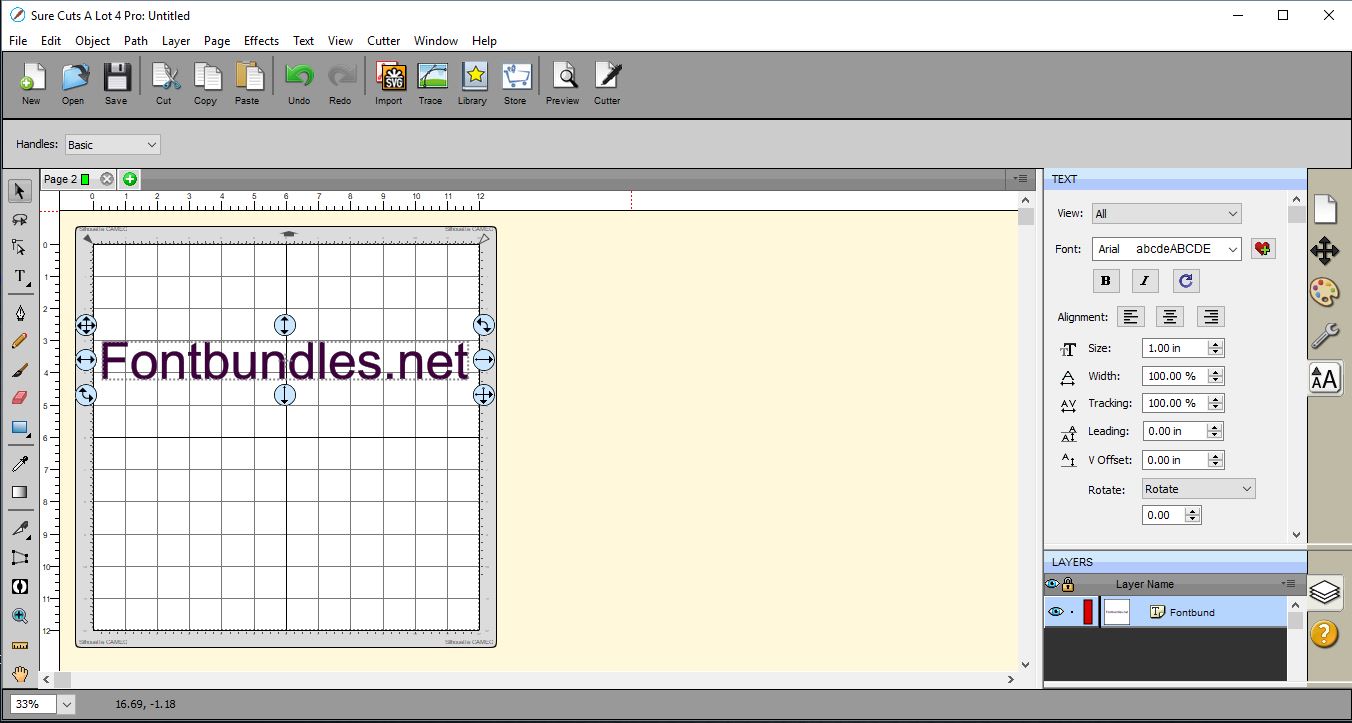This screenshot has height=723, width=1352.
Task: Select the Ruler measure tool
Action: [20, 646]
